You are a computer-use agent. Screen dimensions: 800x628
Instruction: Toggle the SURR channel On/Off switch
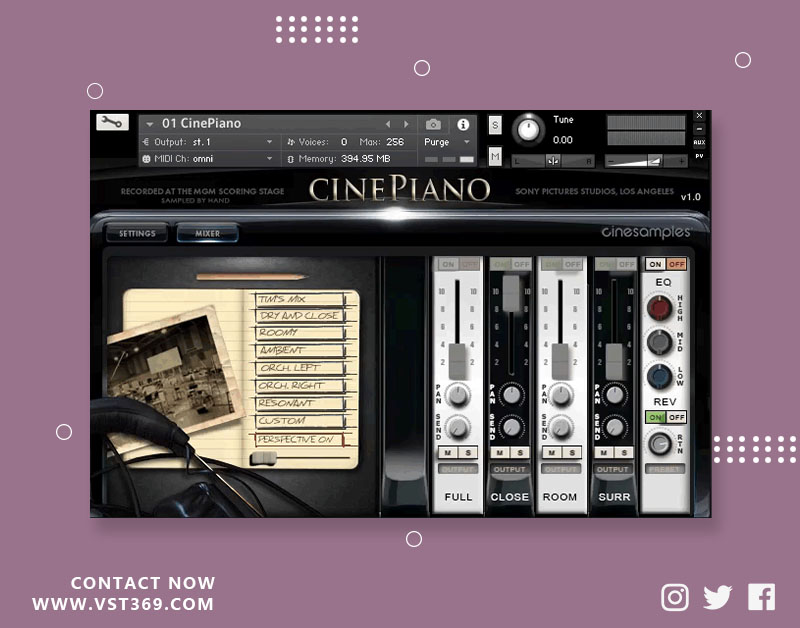616,264
